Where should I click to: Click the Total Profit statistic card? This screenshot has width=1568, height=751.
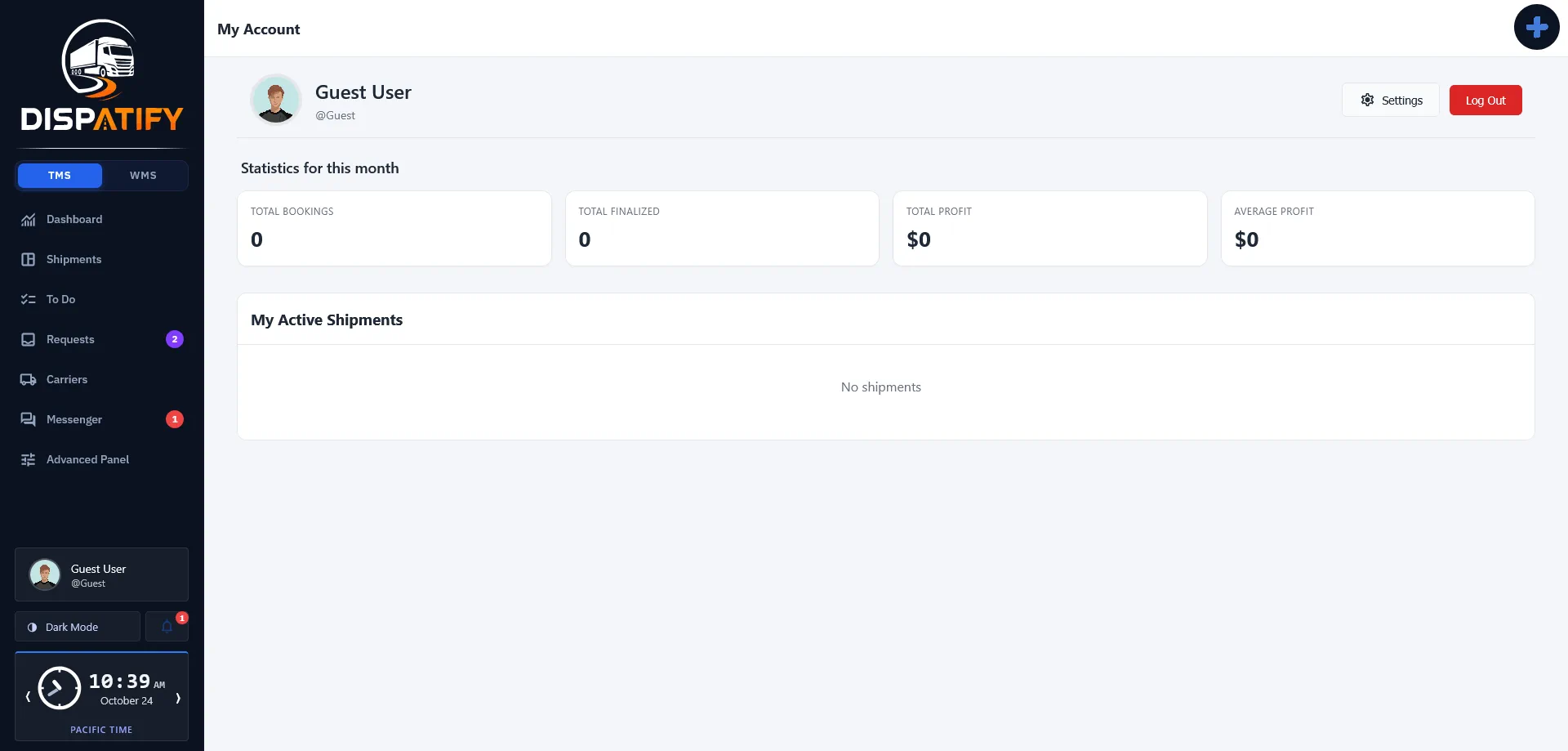point(1050,229)
